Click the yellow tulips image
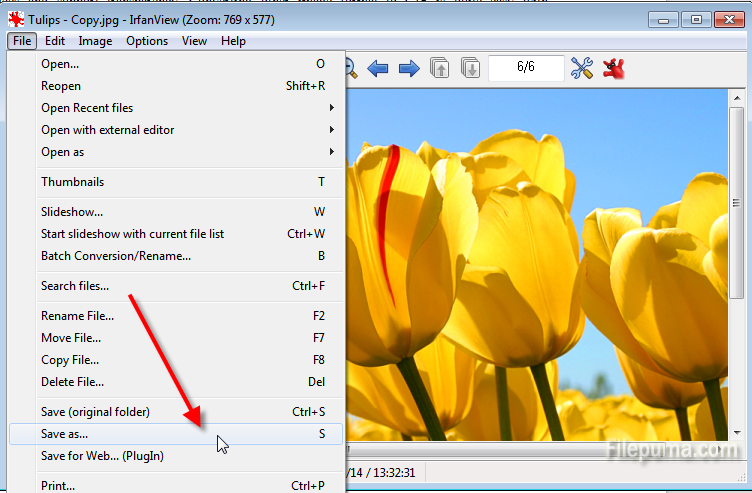The height and width of the screenshot is (493, 752). (x=540, y=260)
